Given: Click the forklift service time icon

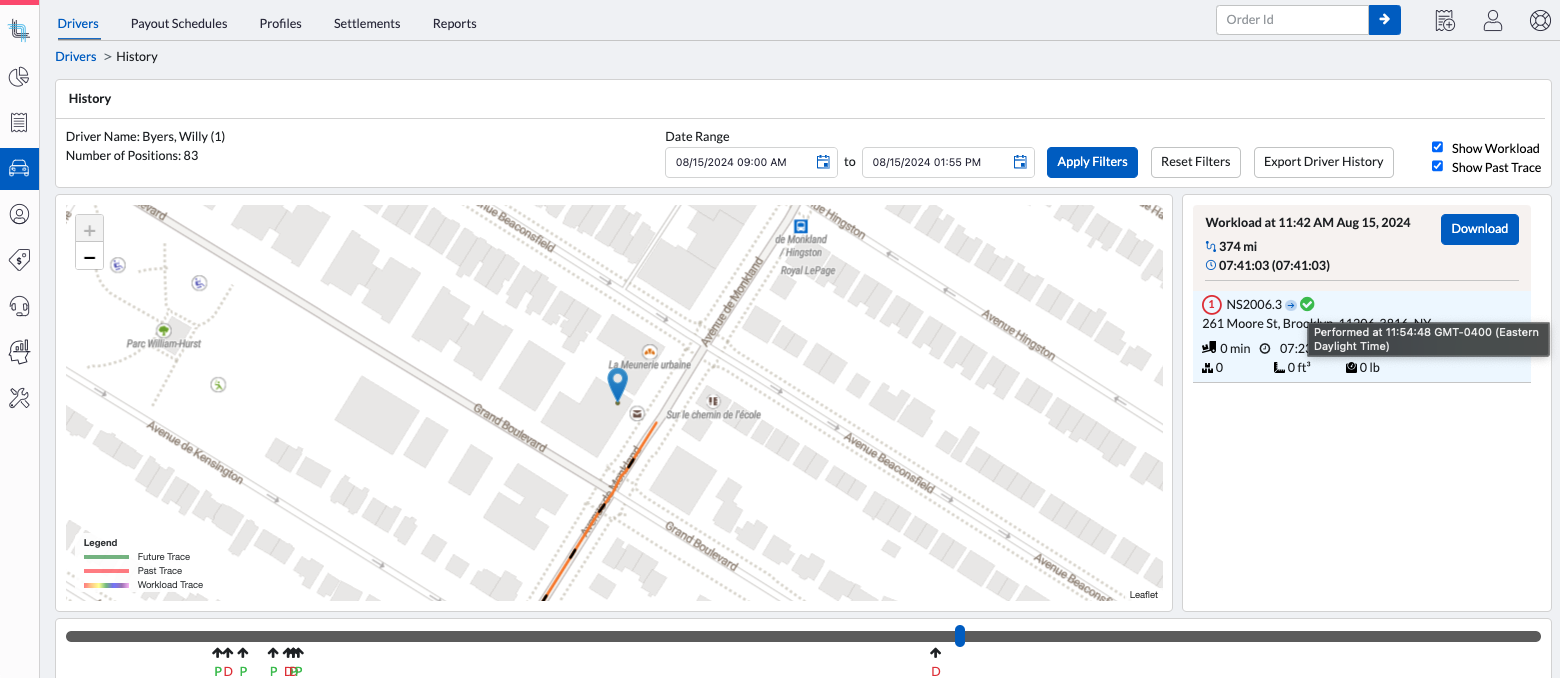Looking at the screenshot, I should click(x=1209, y=348).
